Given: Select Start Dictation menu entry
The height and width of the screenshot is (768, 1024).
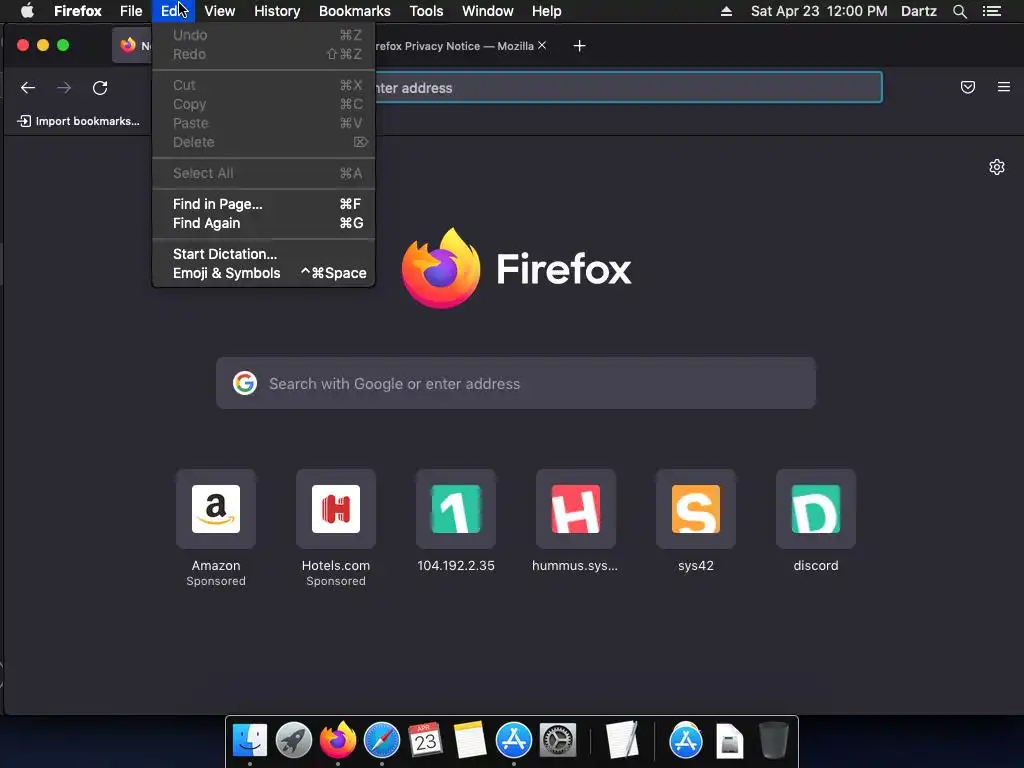Looking at the screenshot, I should pyautogui.click(x=264, y=254).
